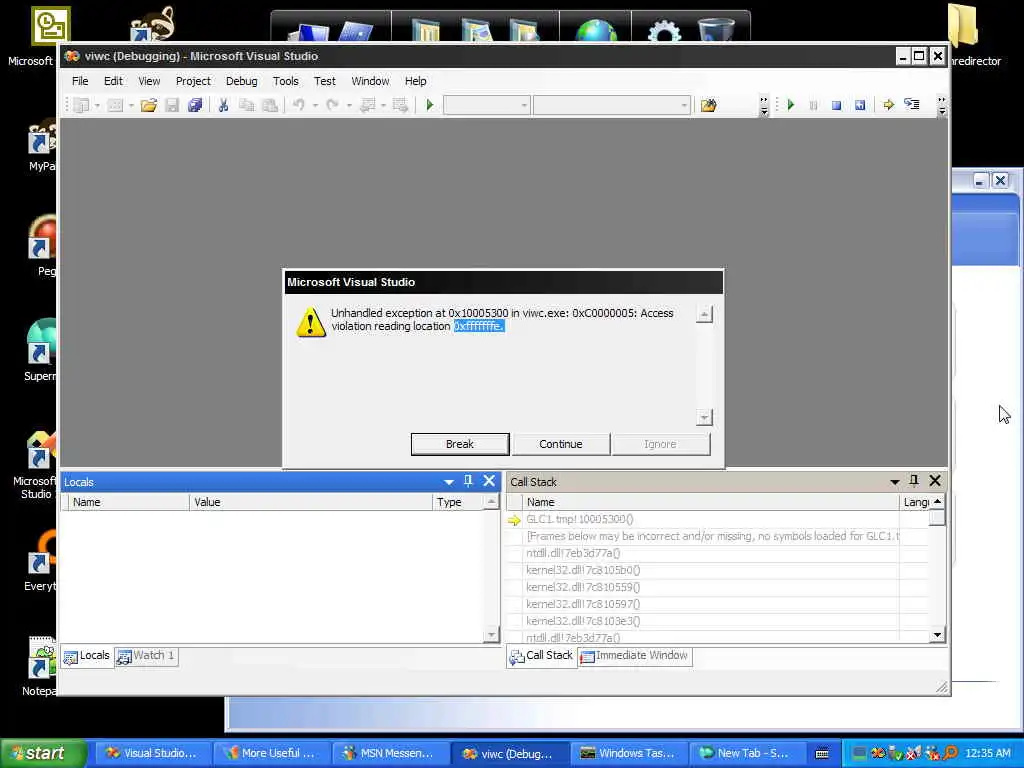
Task: Click the Stop Debugging square icon
Action: (836, 105)
